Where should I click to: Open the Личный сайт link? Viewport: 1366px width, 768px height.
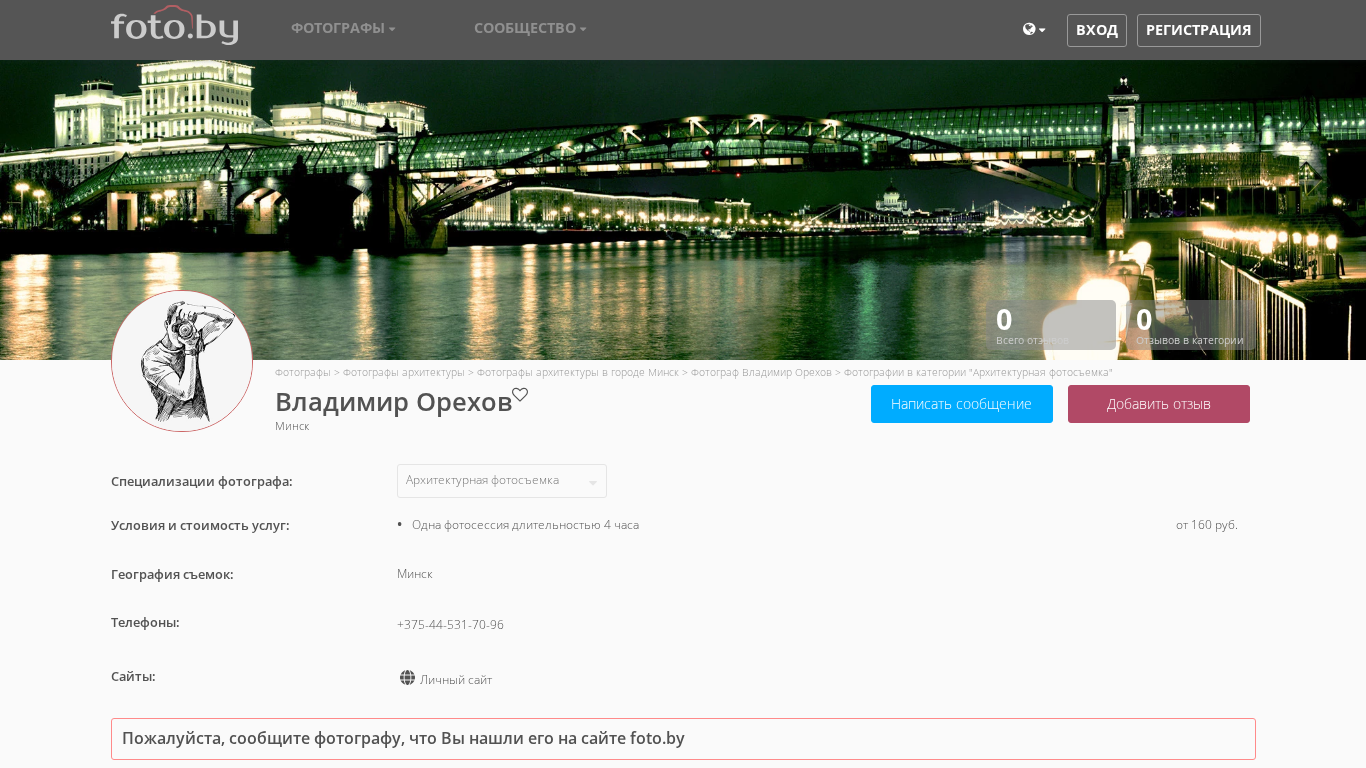pyautogui.click(x=456, y=680)
